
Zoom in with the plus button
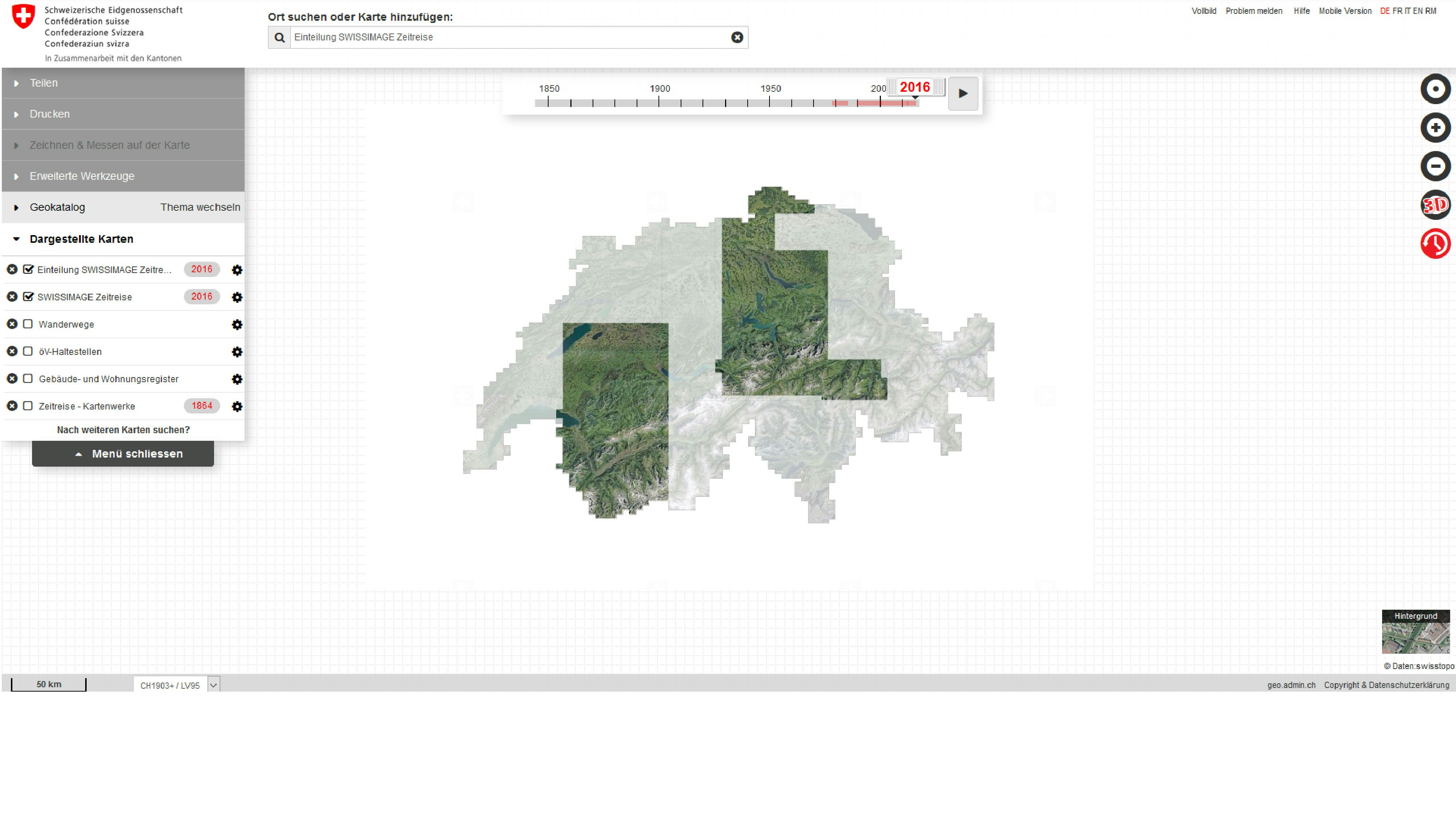coord(1435,128)
